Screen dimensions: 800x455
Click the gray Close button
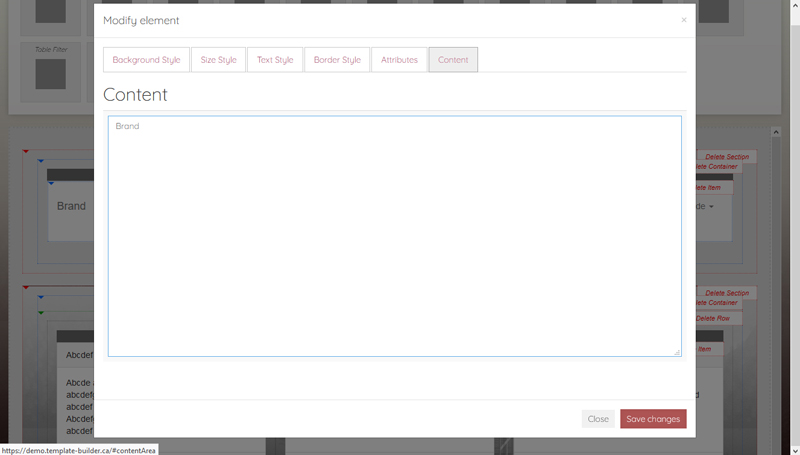(598, 419)
